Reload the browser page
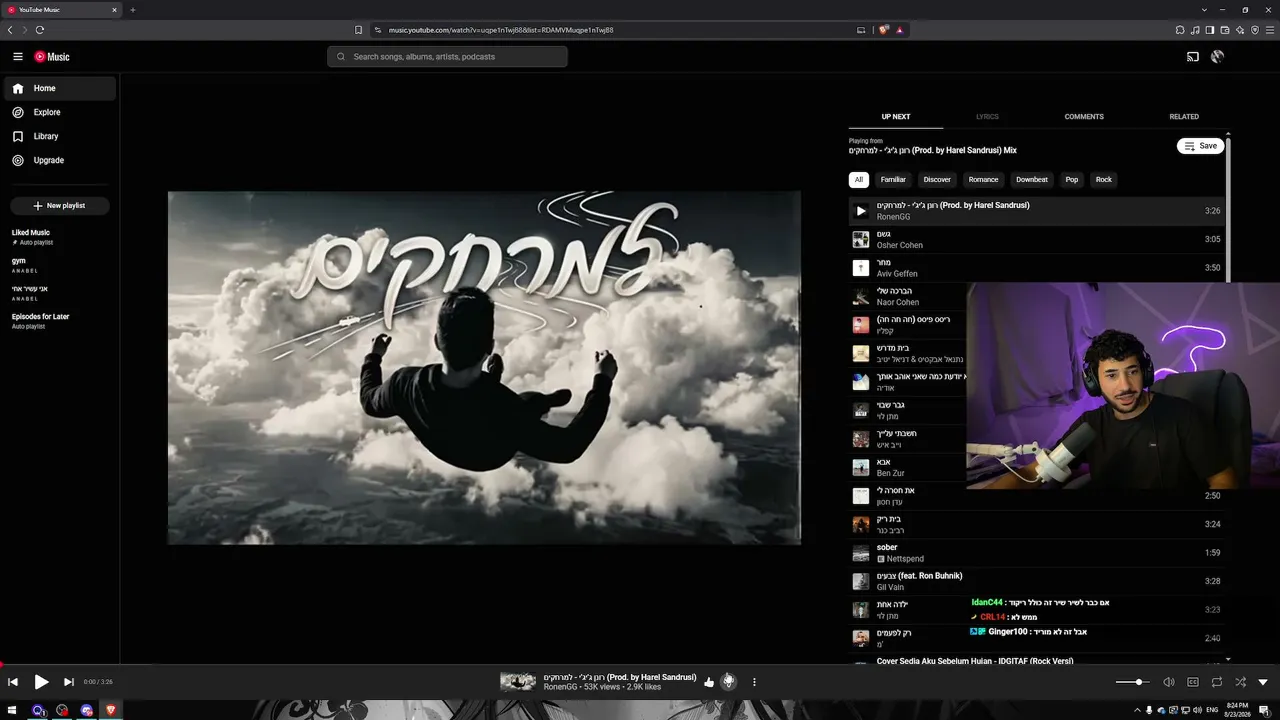This screenshot has width=1280, height=720. tap(40, 30)
